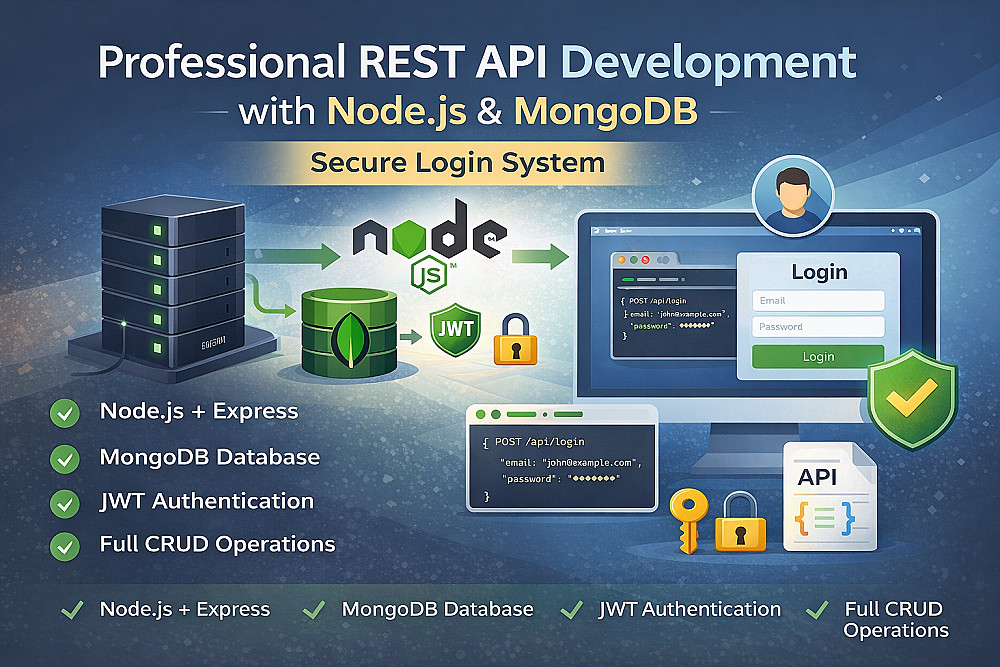
Task: Click POST /api/login in the standalone code window
Action: tap(540, 441)
